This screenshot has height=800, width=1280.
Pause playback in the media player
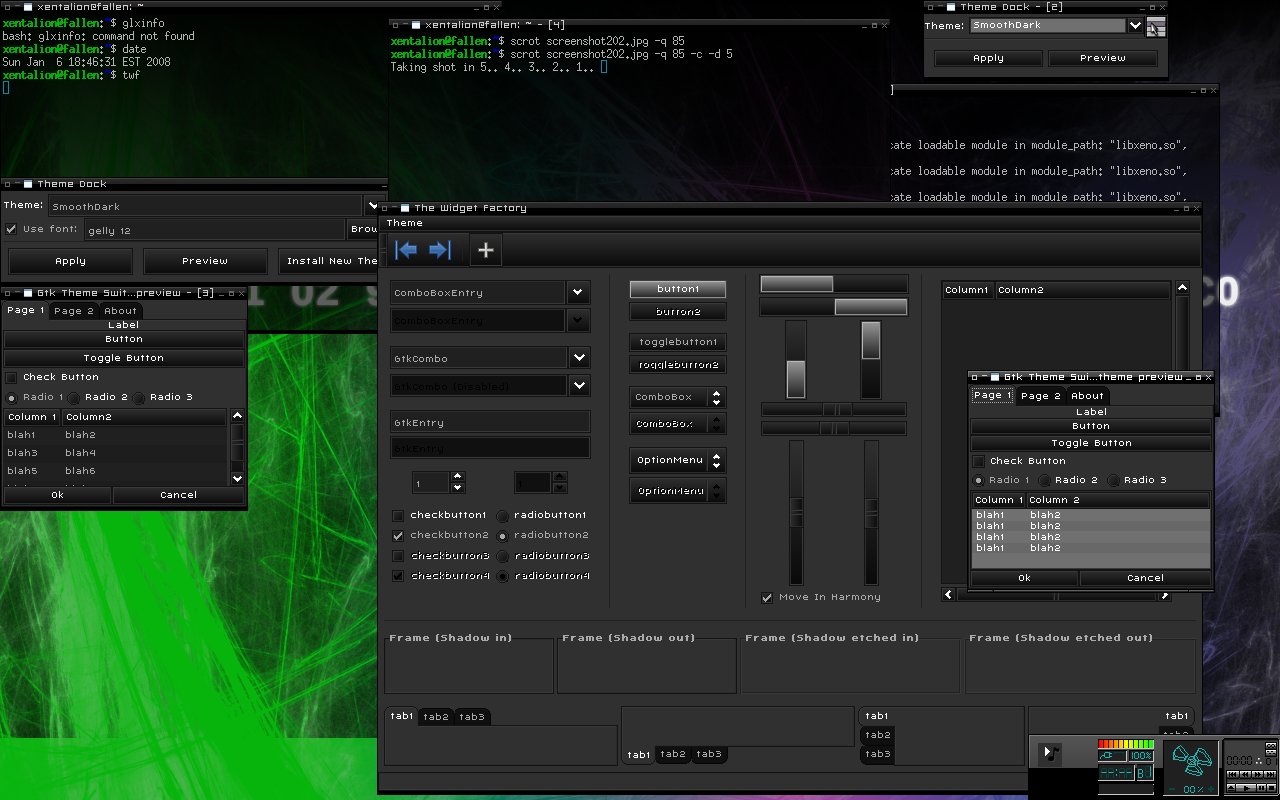pyautogui.click(x=1261, y=788)
